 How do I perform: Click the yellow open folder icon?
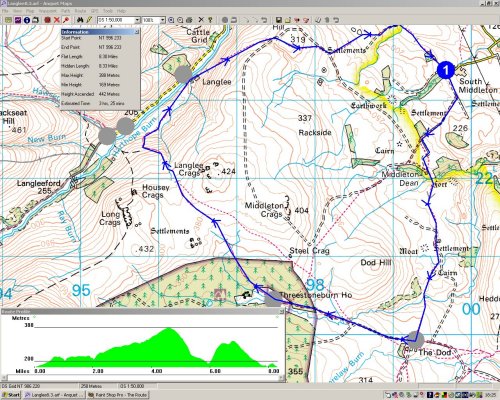[288, 20]
